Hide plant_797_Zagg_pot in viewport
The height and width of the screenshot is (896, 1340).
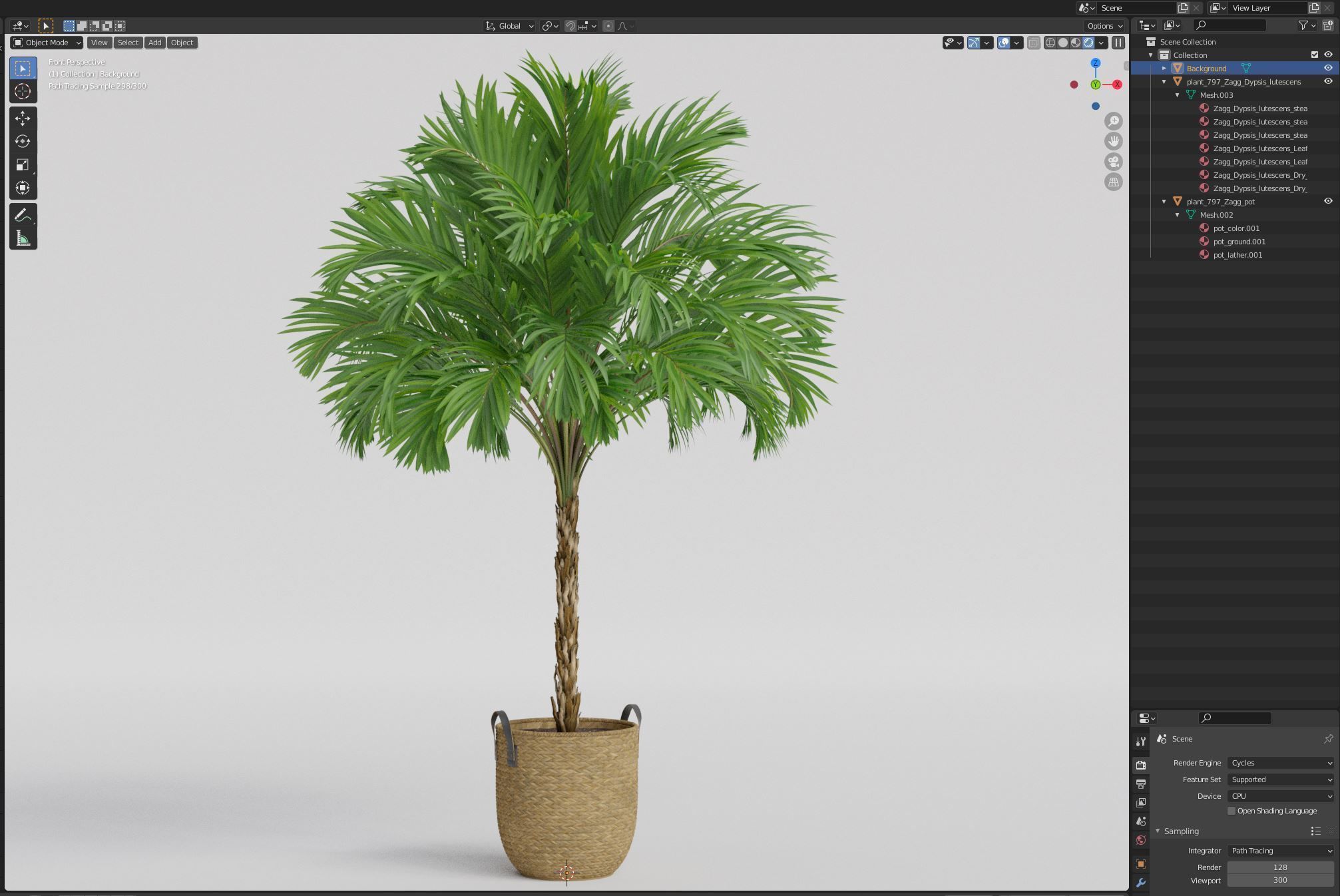point(1327,201)
